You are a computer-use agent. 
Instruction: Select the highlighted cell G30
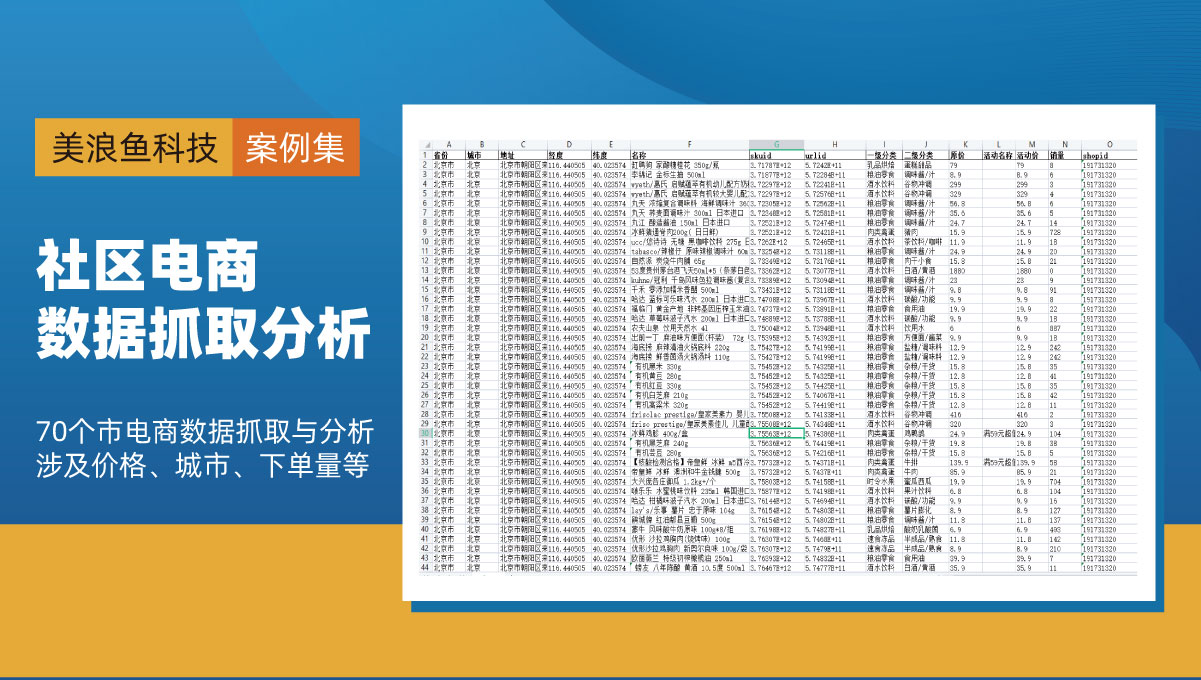[775, 434]
